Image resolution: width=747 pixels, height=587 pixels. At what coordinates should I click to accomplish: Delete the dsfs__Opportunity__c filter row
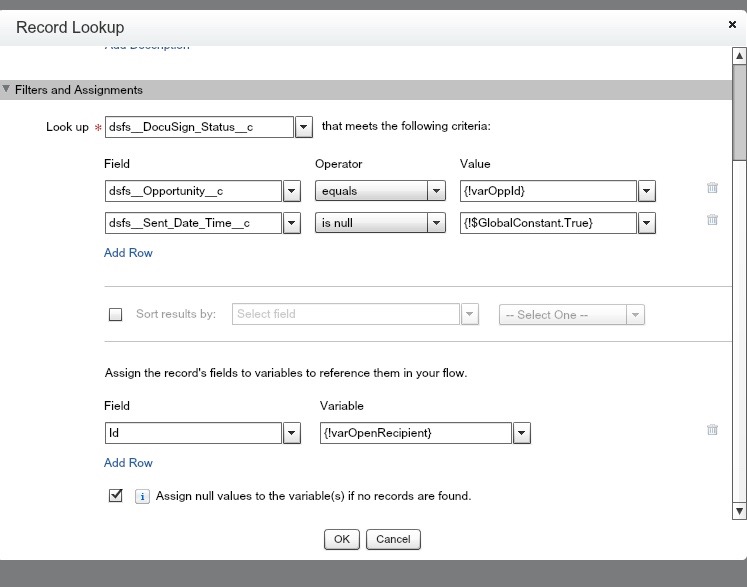click(x=712, y=188)
